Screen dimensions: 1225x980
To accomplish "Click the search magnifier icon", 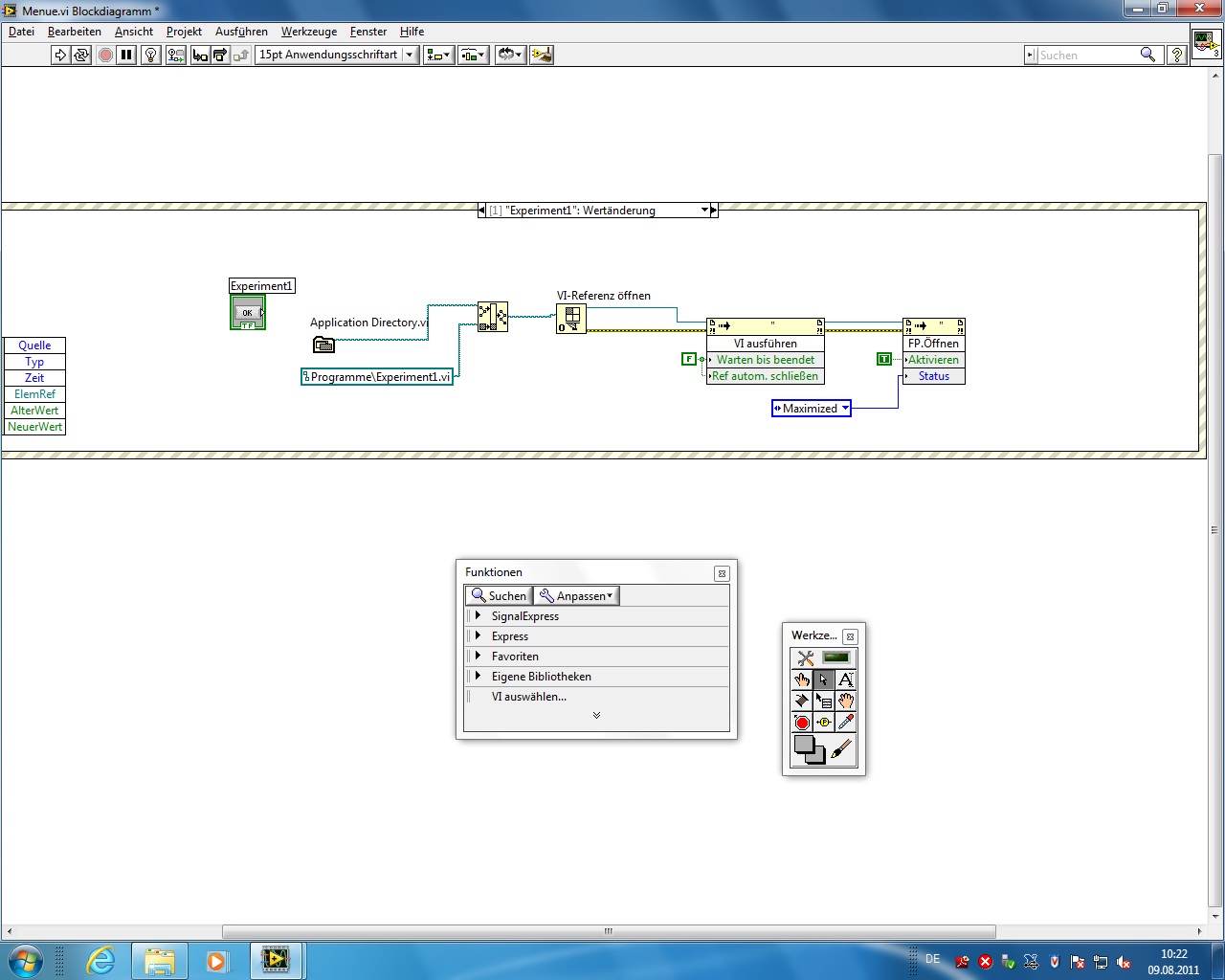I will coord(1148,56).
